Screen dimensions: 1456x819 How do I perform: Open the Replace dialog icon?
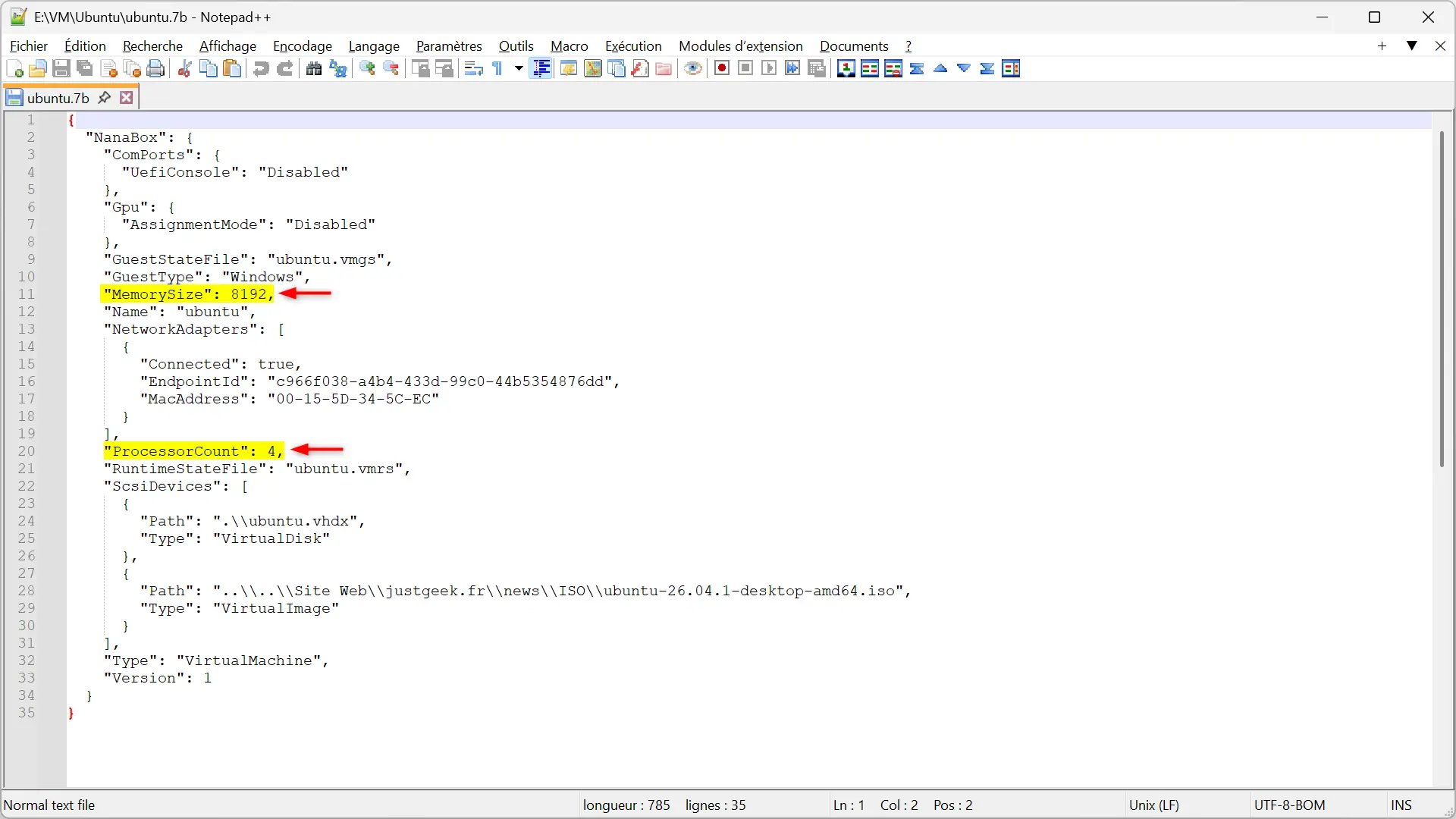337,69
